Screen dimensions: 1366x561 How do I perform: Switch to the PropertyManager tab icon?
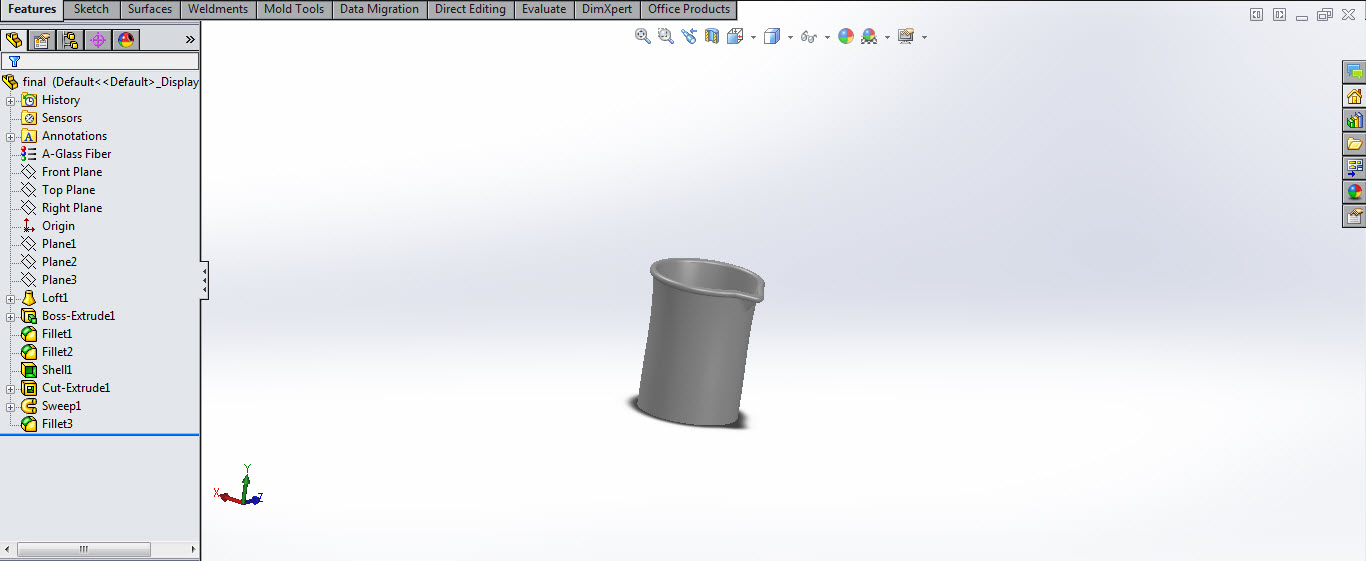tap(42, 40)
